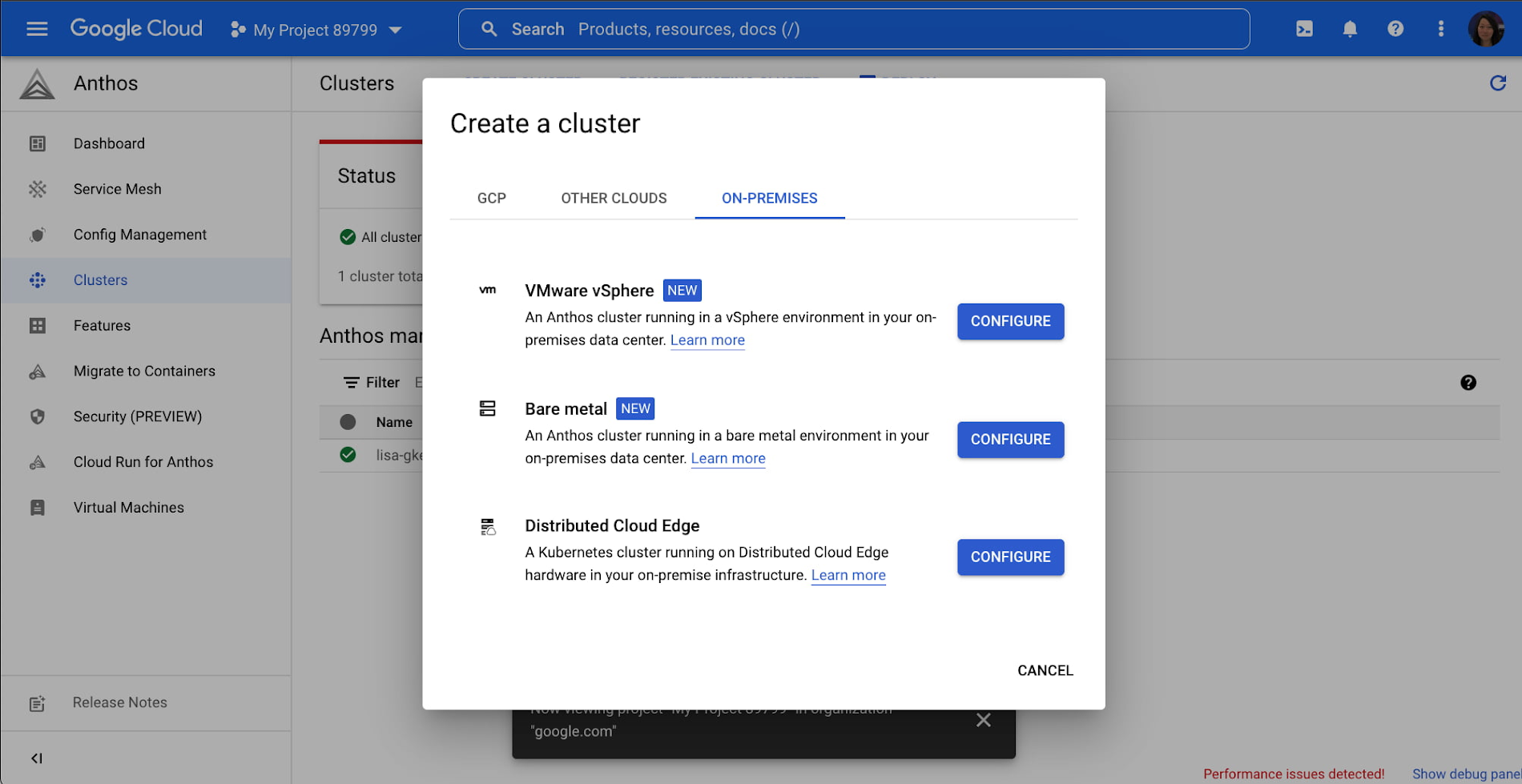
Task: Click the Release Notes icon
Action: click(x=37, y=704)
